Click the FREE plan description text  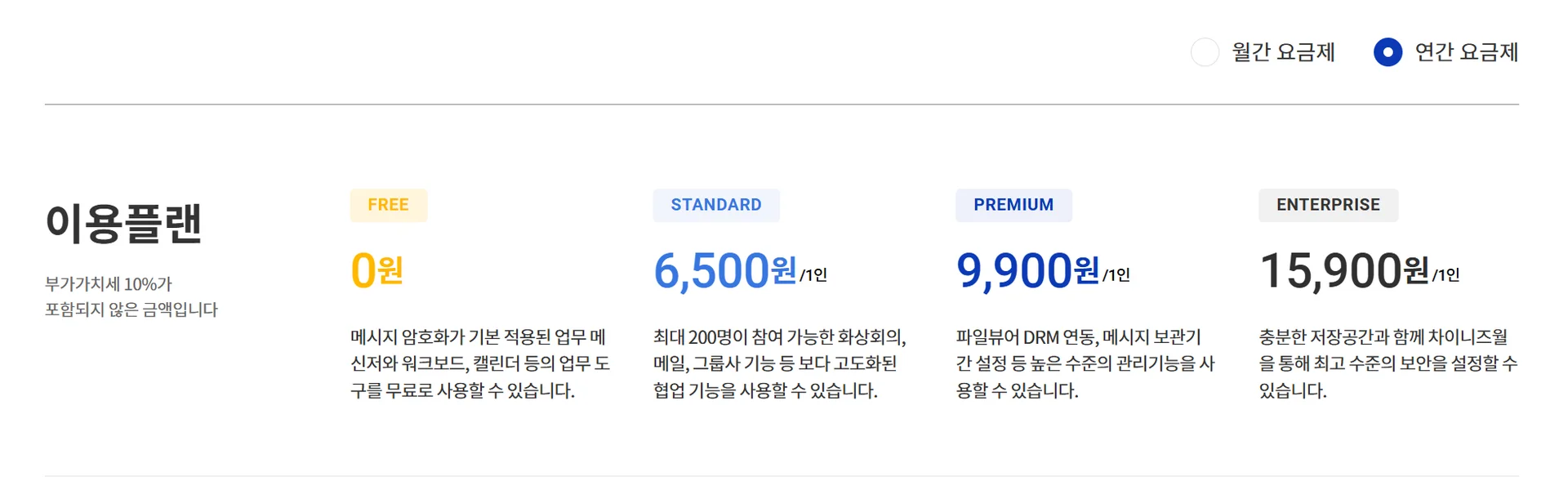[x=479, y=363]
